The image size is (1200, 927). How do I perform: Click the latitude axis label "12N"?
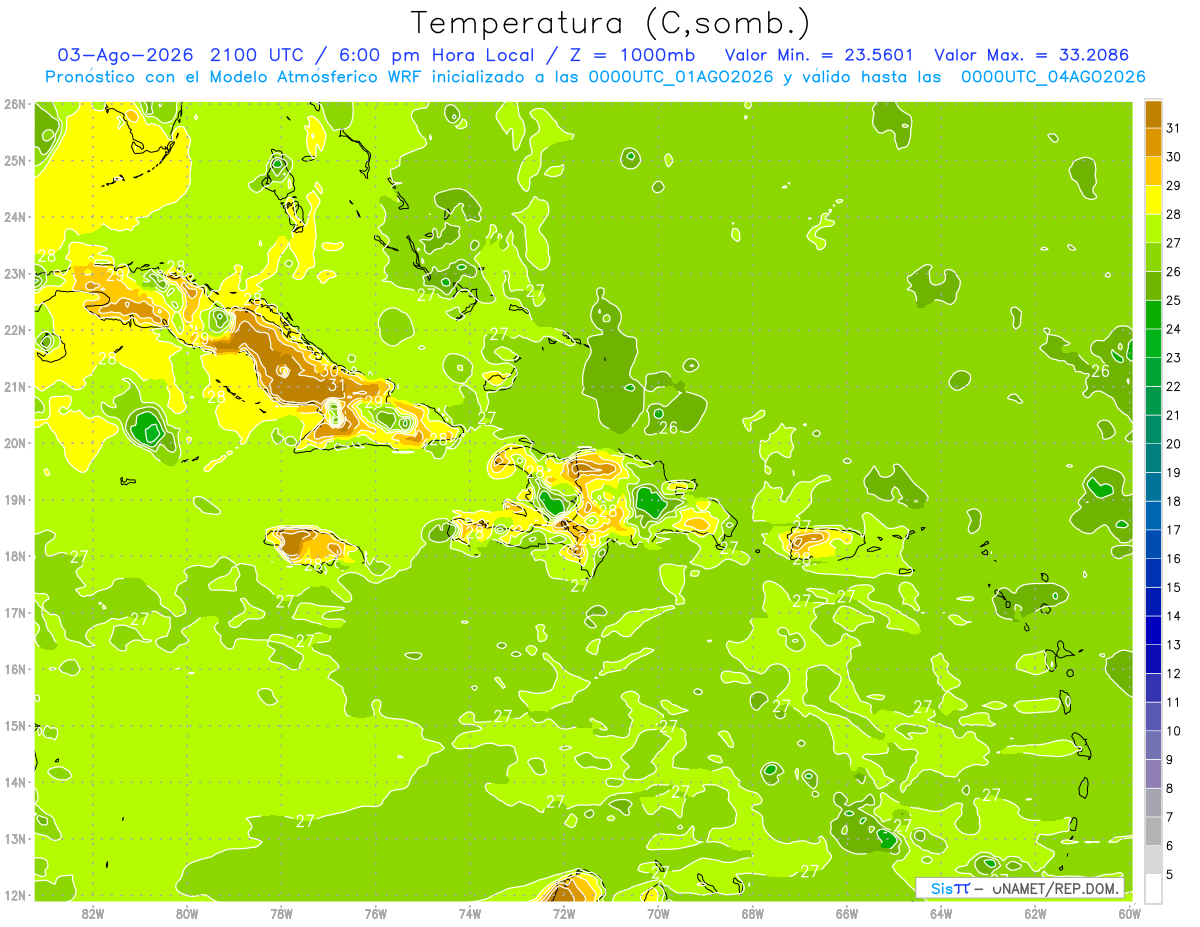15,895
